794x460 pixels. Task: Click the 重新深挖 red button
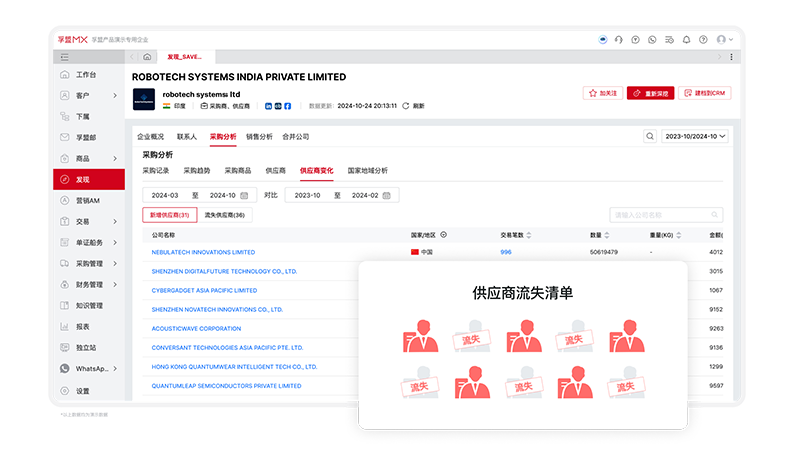coord(650,93)
